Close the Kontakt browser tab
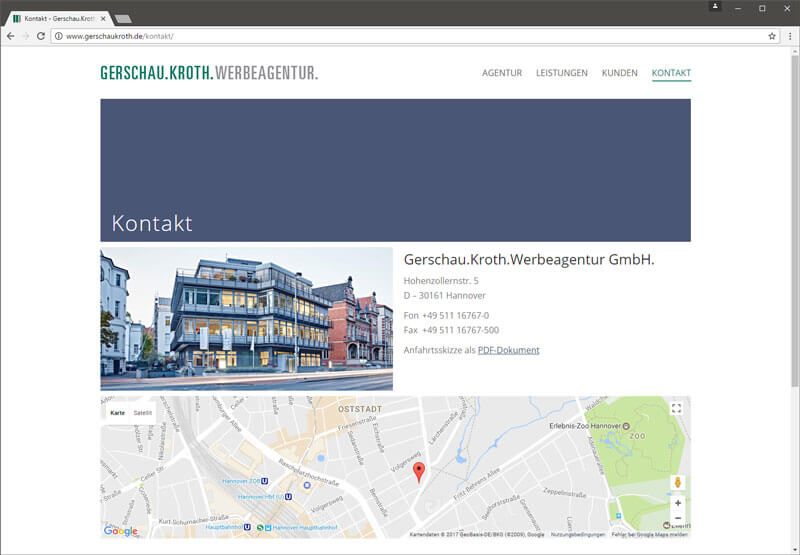This screenshot has width=800, height=555. pyautogui.click(x=103, y=18)
